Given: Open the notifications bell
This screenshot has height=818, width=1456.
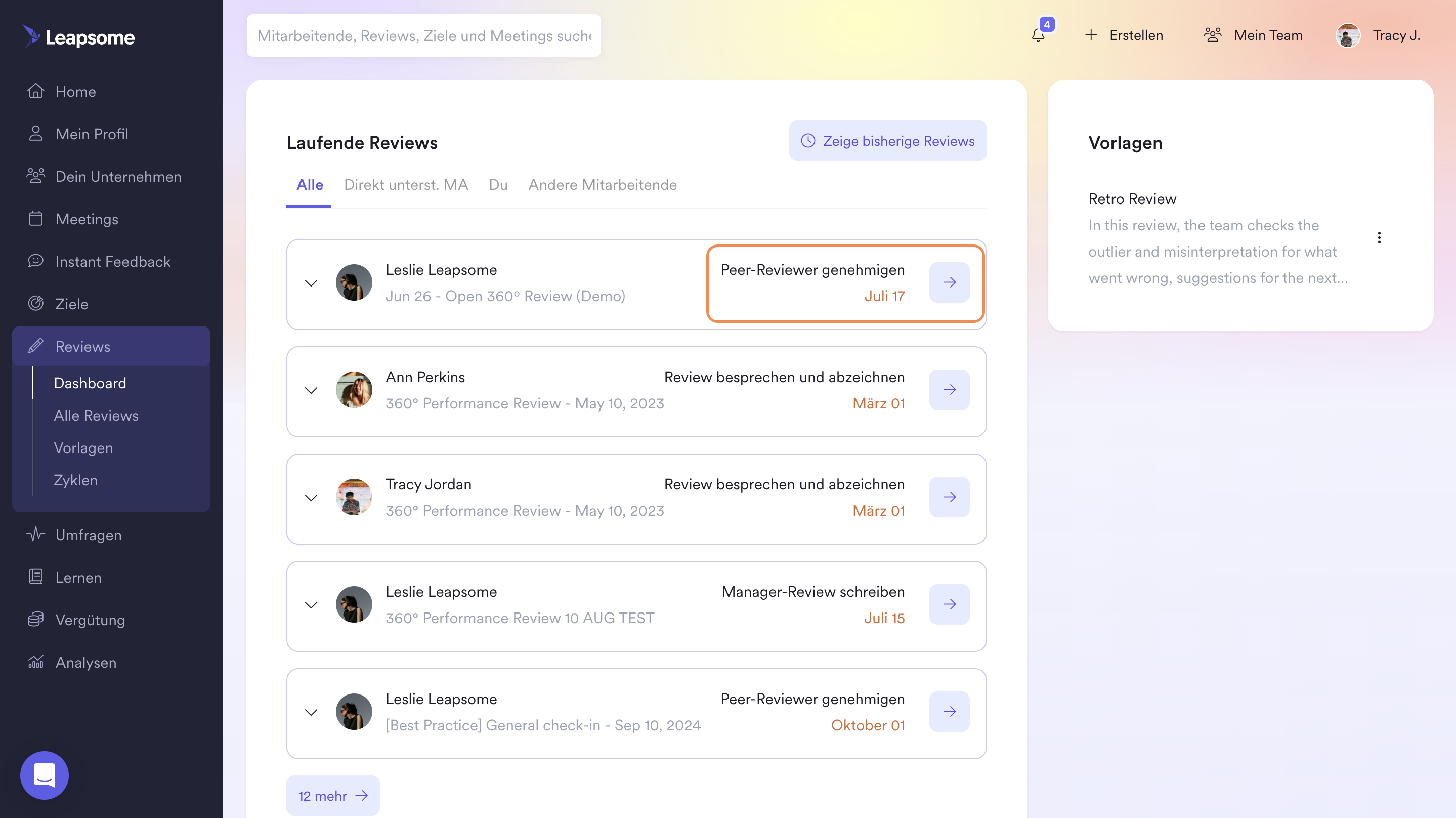Looking at the screenshot, I should [1038, 35].
